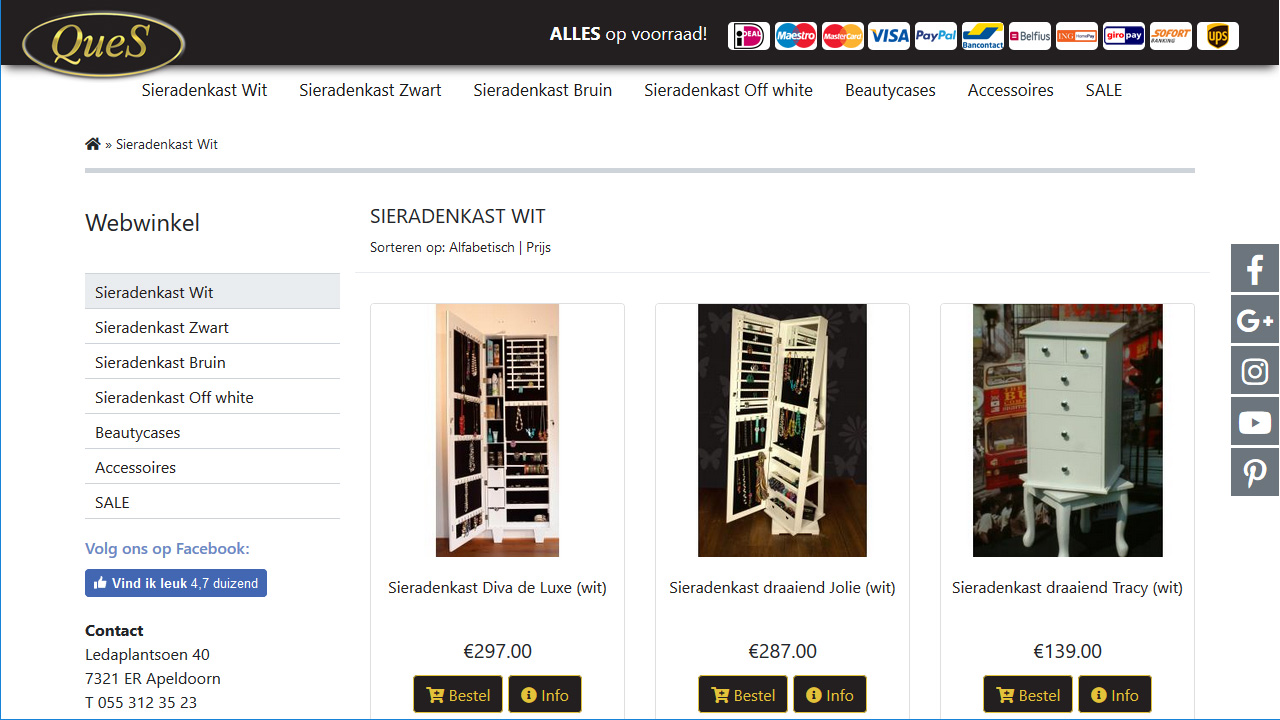
Task: Select Sieradenkast Bruin in the sidebar list
Action: (x=212, y=362)
